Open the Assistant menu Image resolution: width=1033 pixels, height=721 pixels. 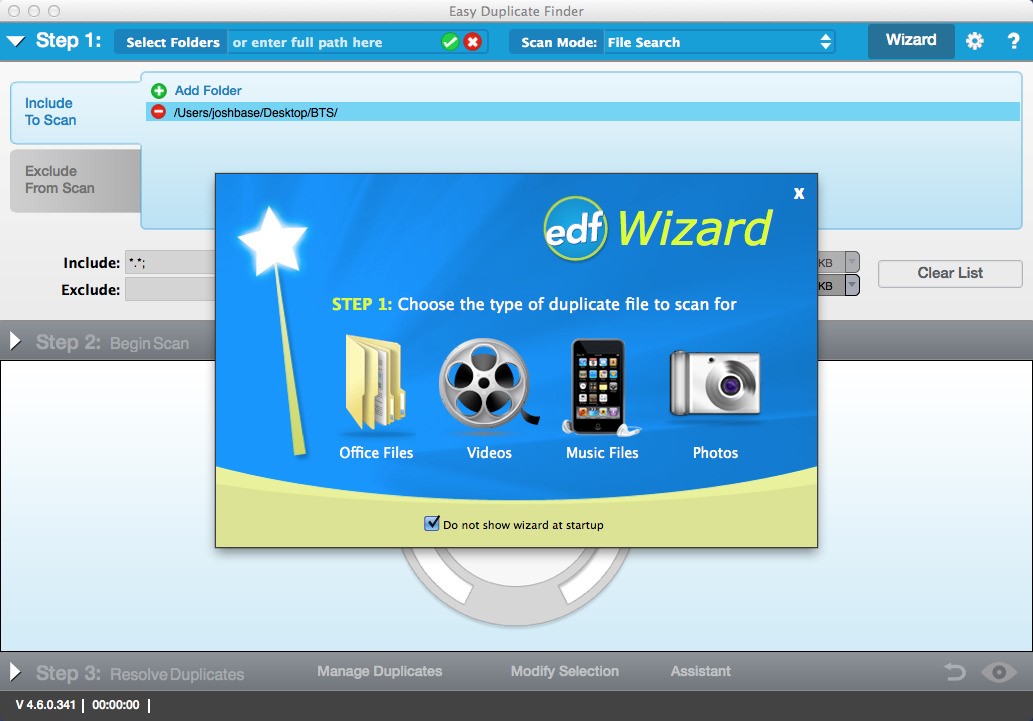(700, 671)
